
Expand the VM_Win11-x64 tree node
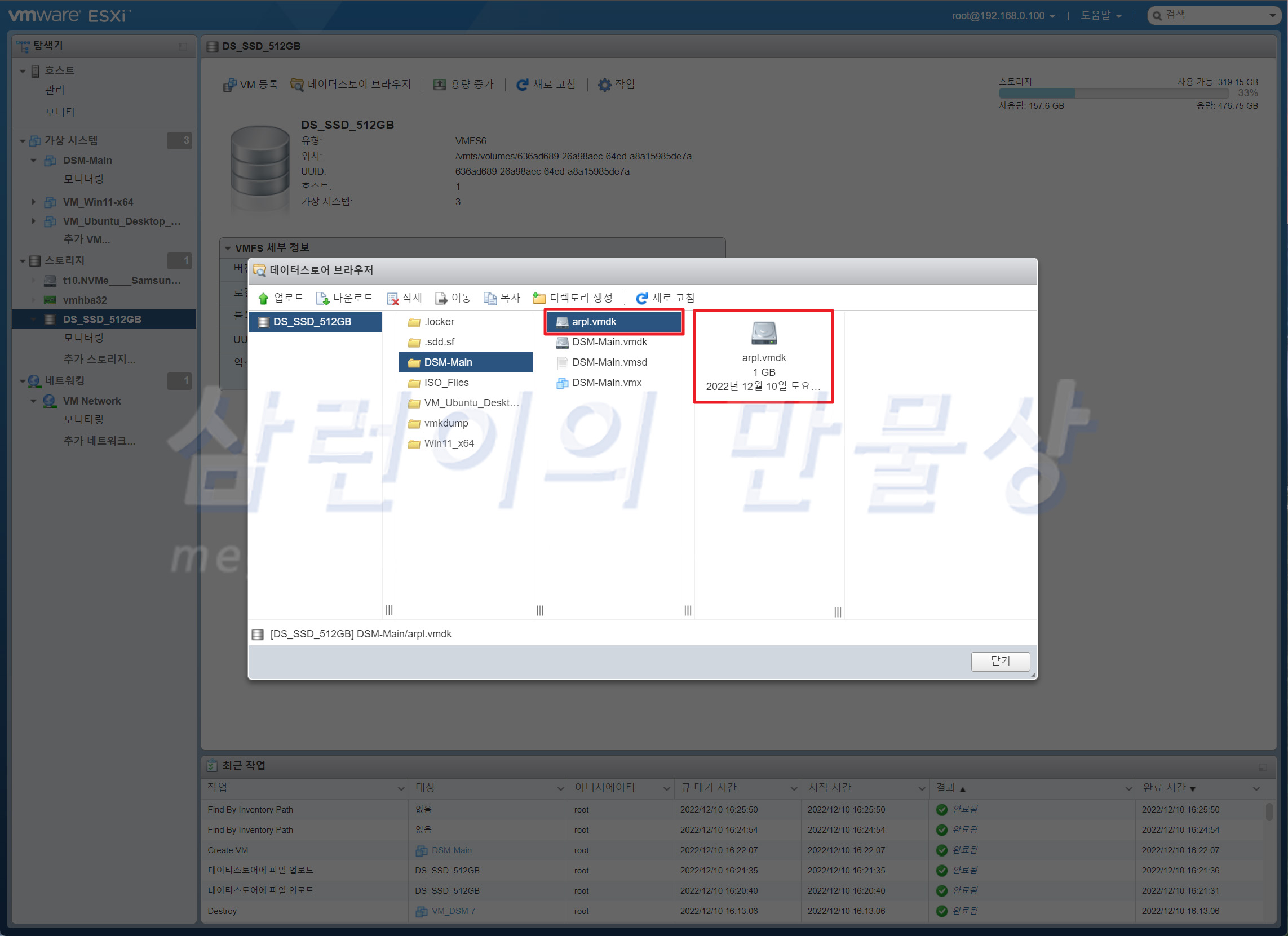[33, 202]
